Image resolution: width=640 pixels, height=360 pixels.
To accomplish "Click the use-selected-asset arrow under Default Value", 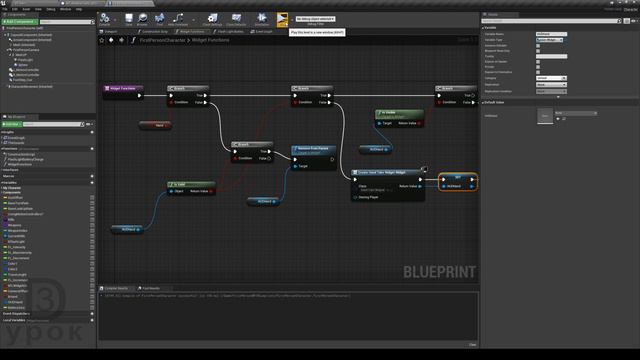I will pyautogui.click(x=558, y=119).
